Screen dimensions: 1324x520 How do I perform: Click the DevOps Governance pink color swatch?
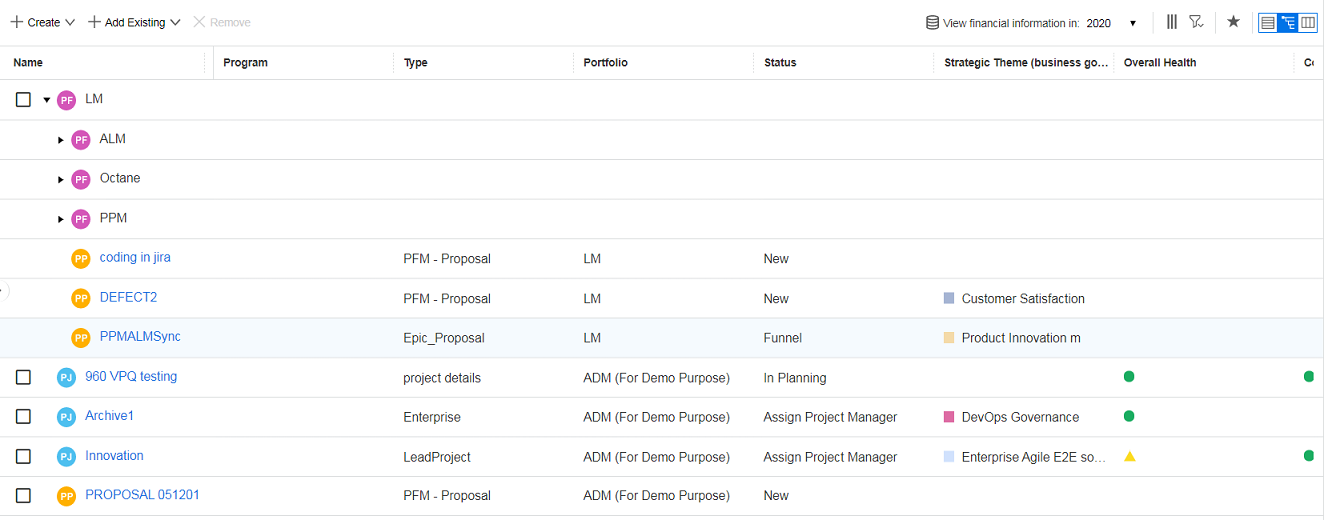(x=949, y=417)
